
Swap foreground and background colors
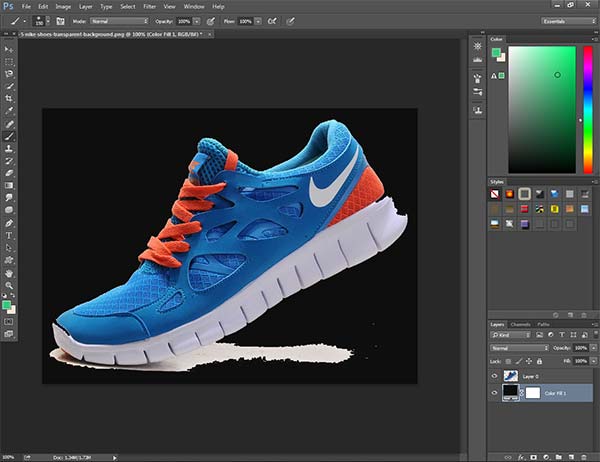pos(13,295)
